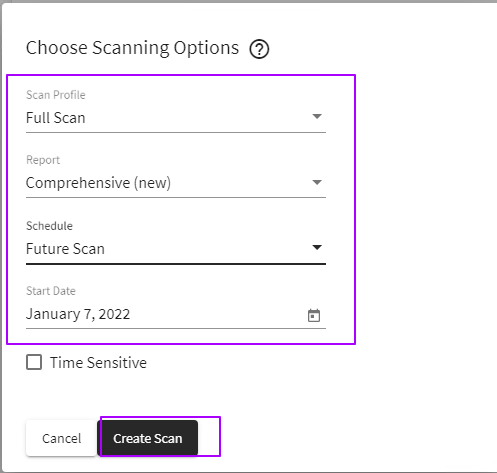This screenshot has height=473, width=497.
Task: Click the Schedule field label
Action: [49, 226]
